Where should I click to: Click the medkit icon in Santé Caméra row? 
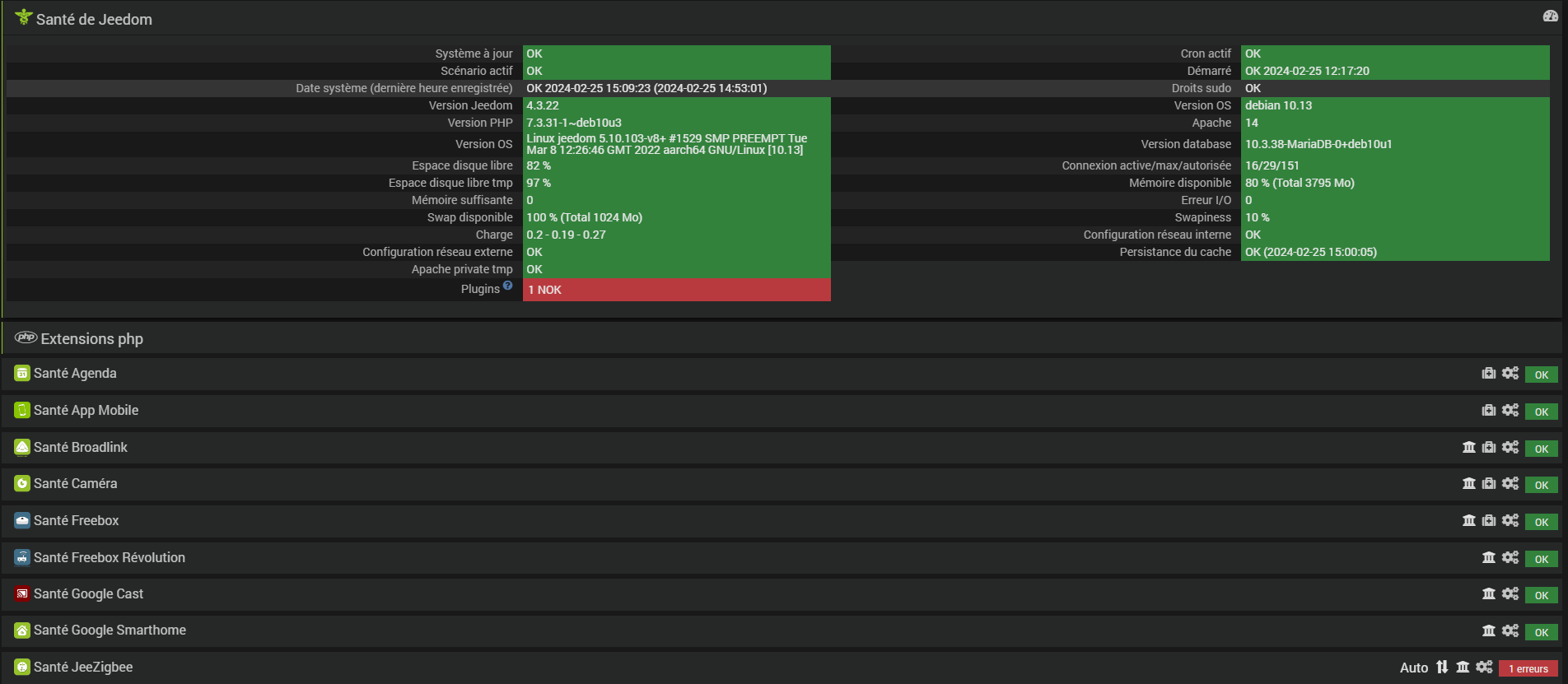pyautogui.click(x=1489, y=483)
